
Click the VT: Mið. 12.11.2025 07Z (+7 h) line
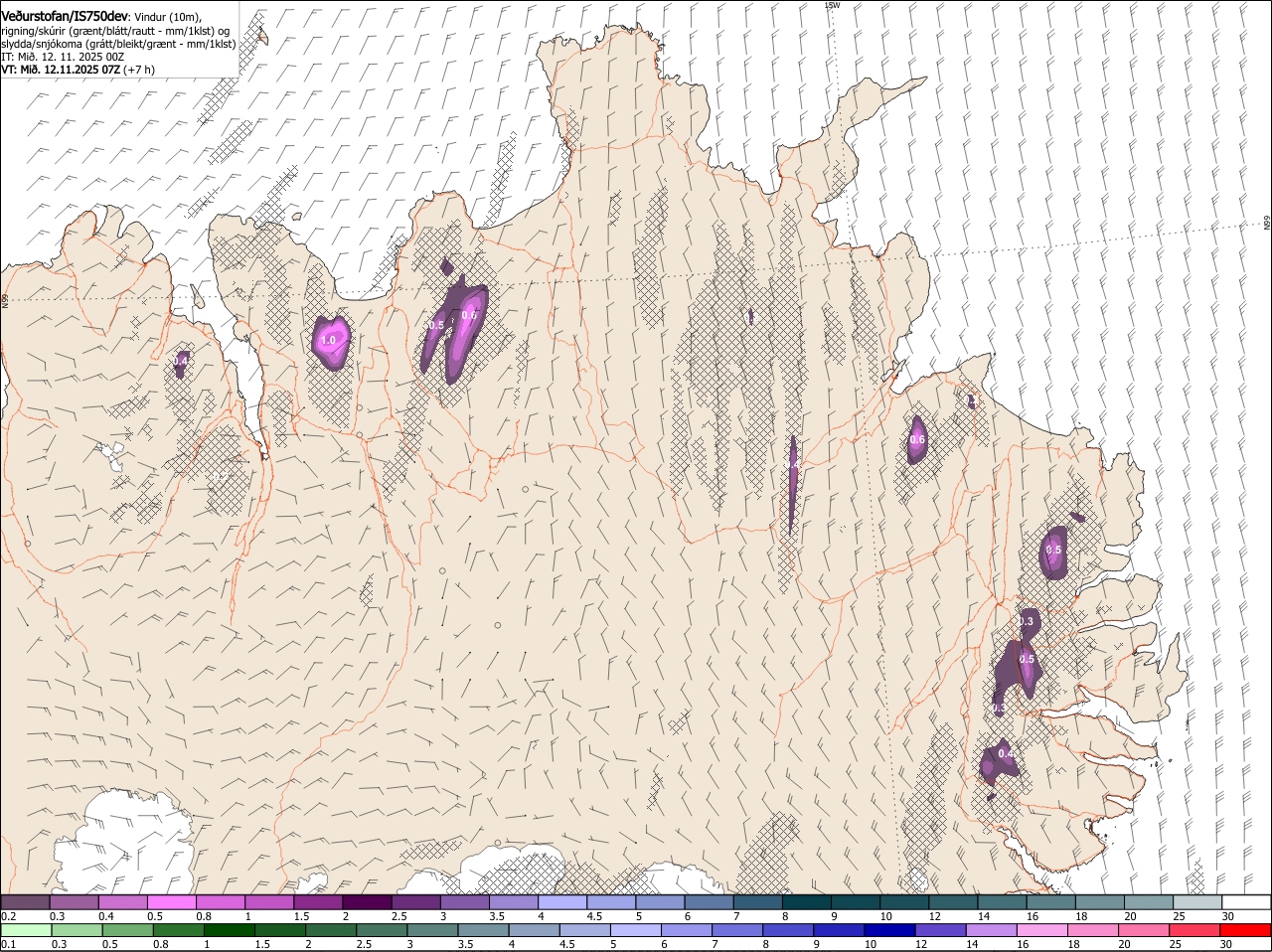(x=79, y=70)
